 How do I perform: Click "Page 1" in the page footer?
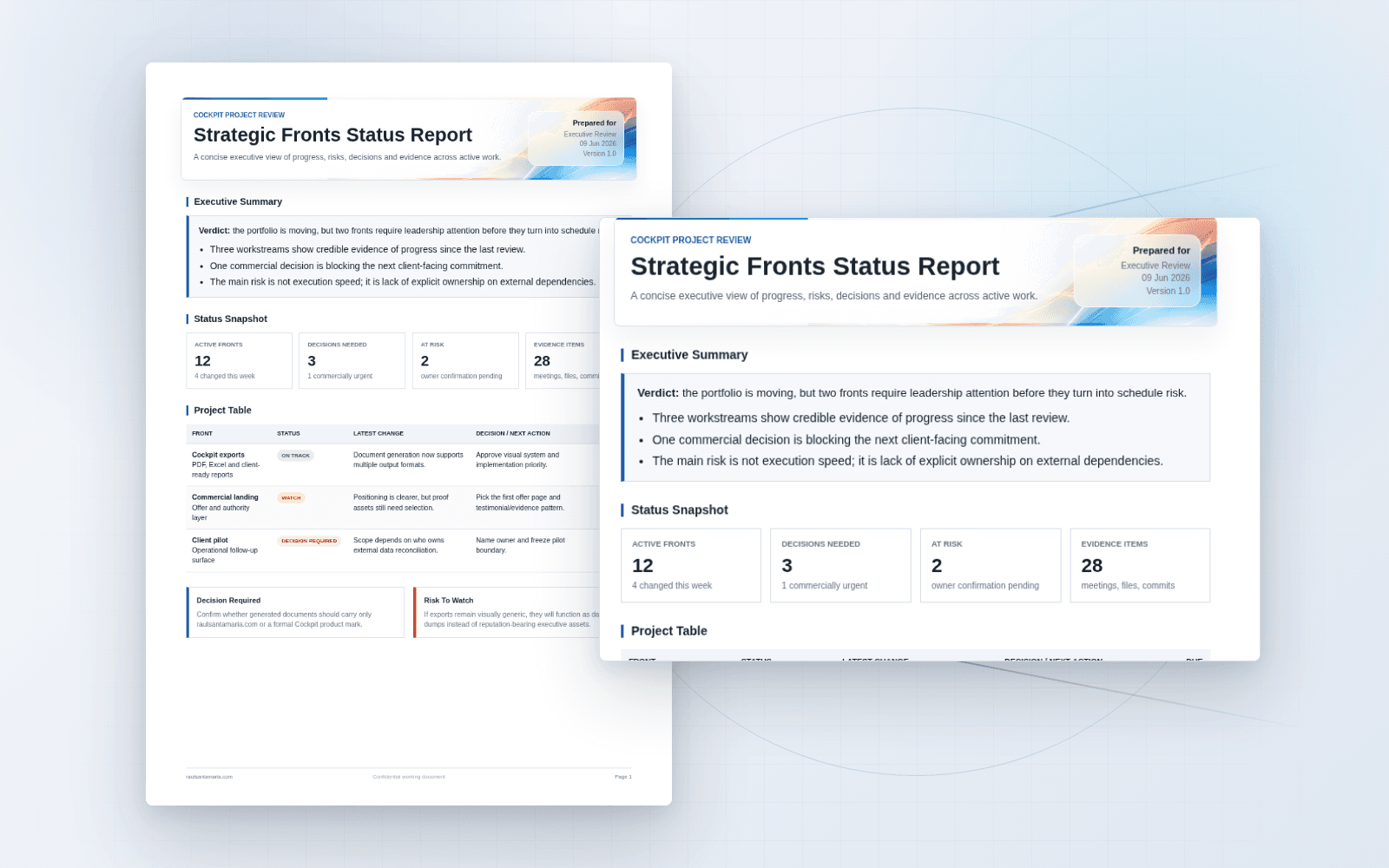tap(623, 777)
